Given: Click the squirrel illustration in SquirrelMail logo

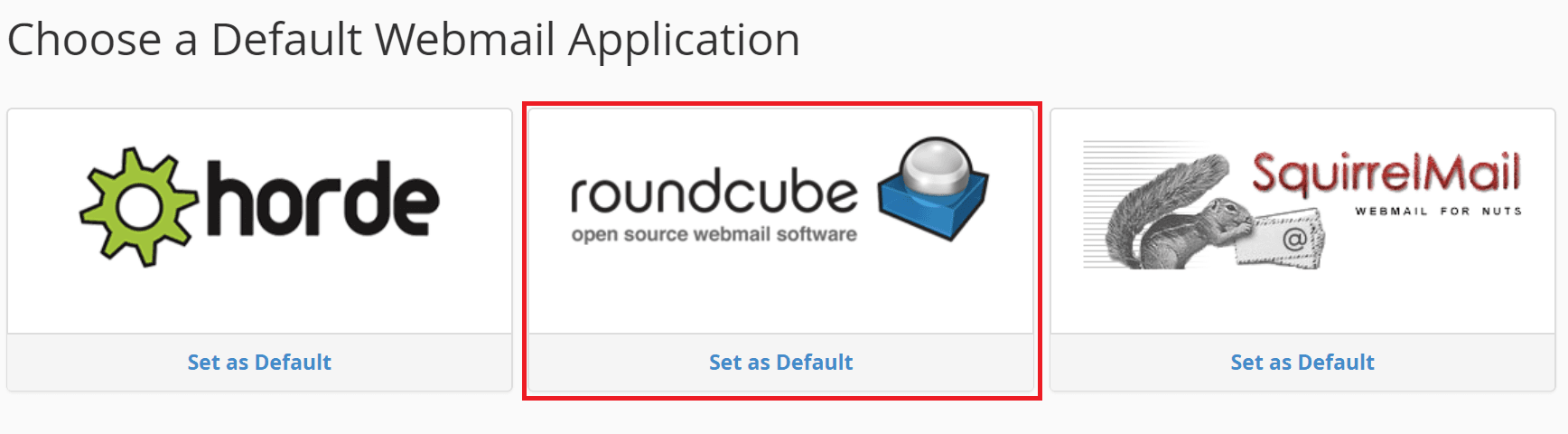Looking at the screenshot, I should coord(1176,212).
